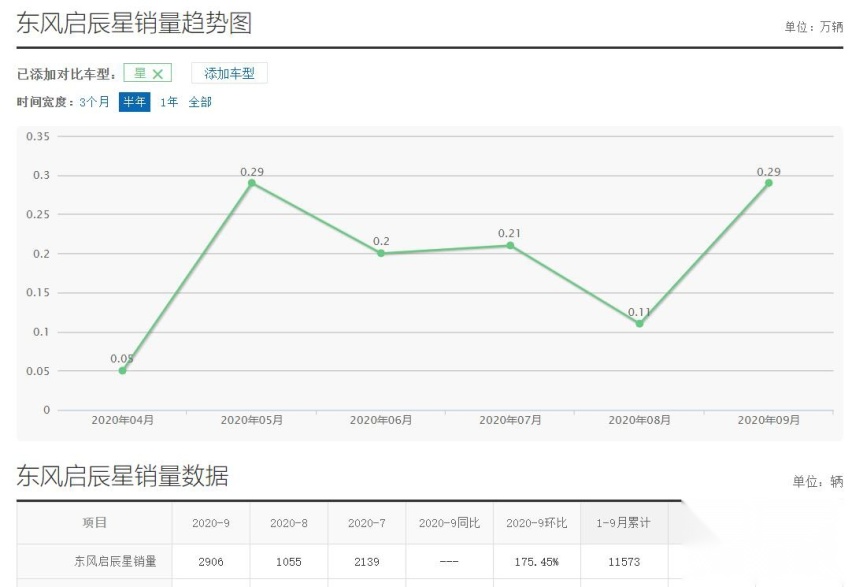Click the 2020年04月 data point on the line
The width and height of the screenshot is (852, 587).
pyautogui.click(x=123, y=371)
